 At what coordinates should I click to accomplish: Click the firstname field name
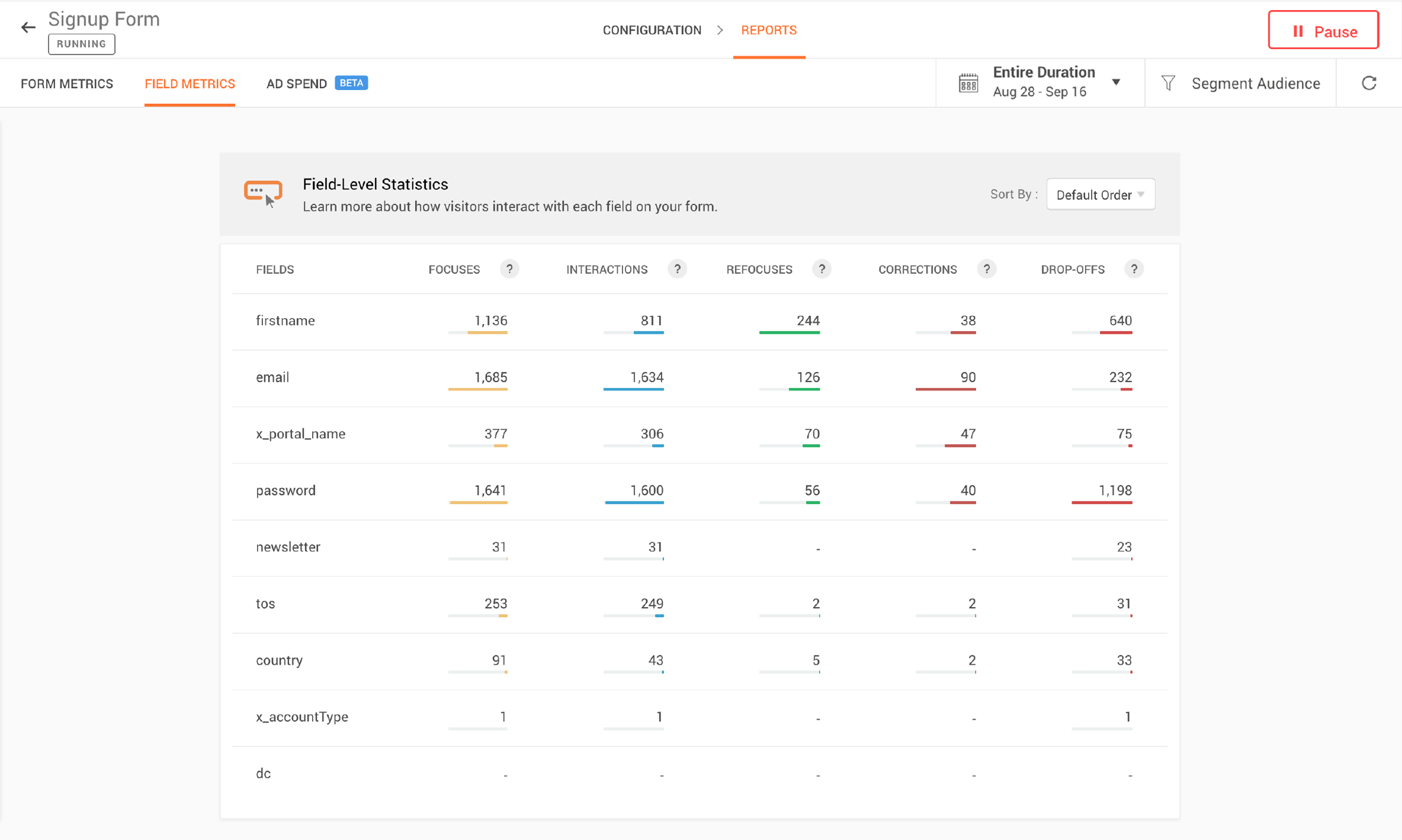click(285, 321)
